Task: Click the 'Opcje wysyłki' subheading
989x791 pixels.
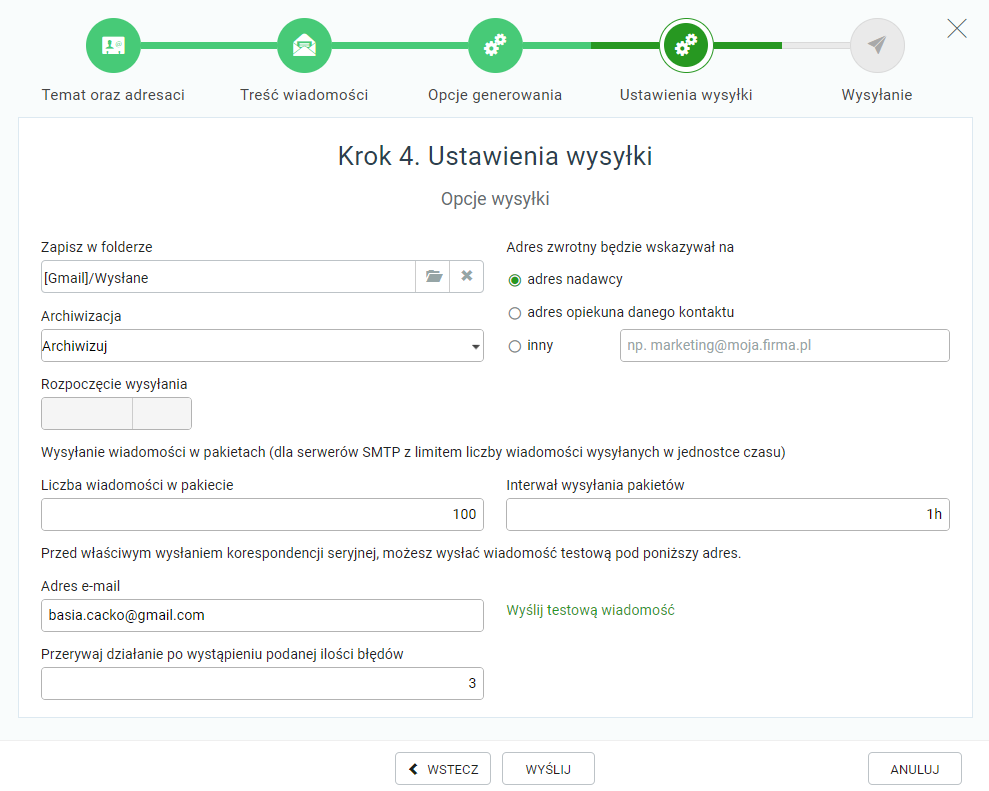Action: tap(495, 199)
